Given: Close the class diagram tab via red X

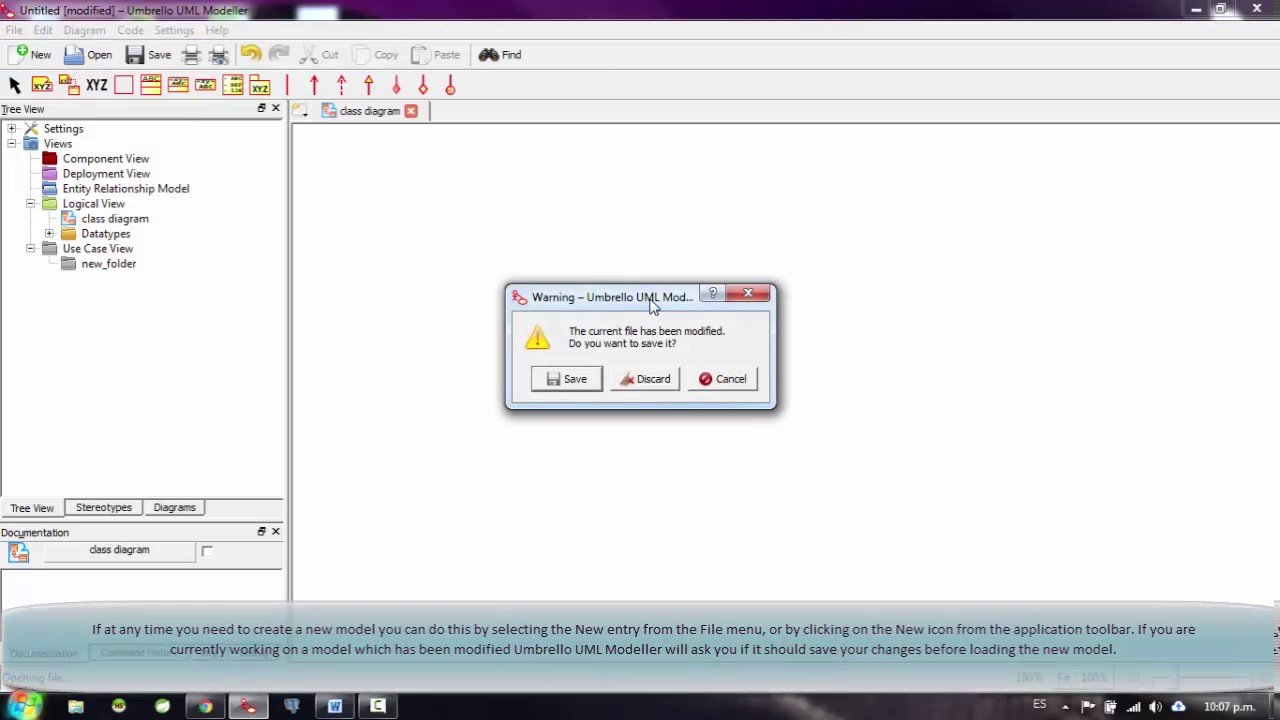Looking at the screenshot, I should [x=410, y=111].
